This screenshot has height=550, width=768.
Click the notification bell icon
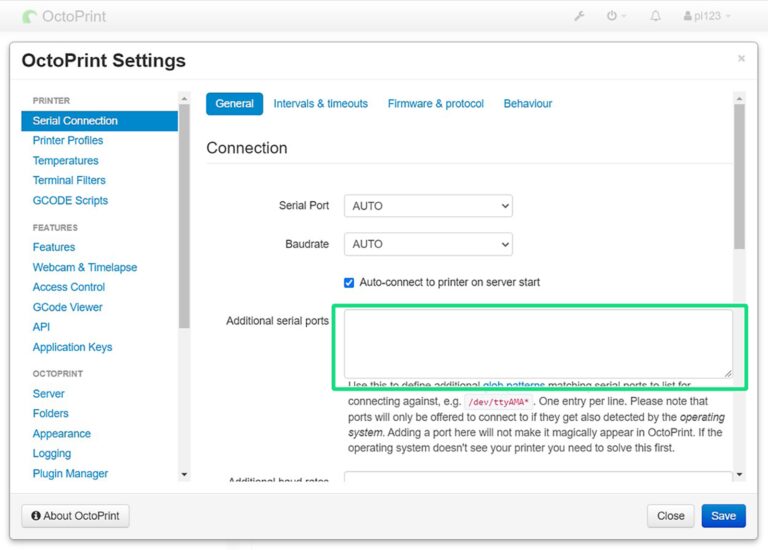[656, 16]
